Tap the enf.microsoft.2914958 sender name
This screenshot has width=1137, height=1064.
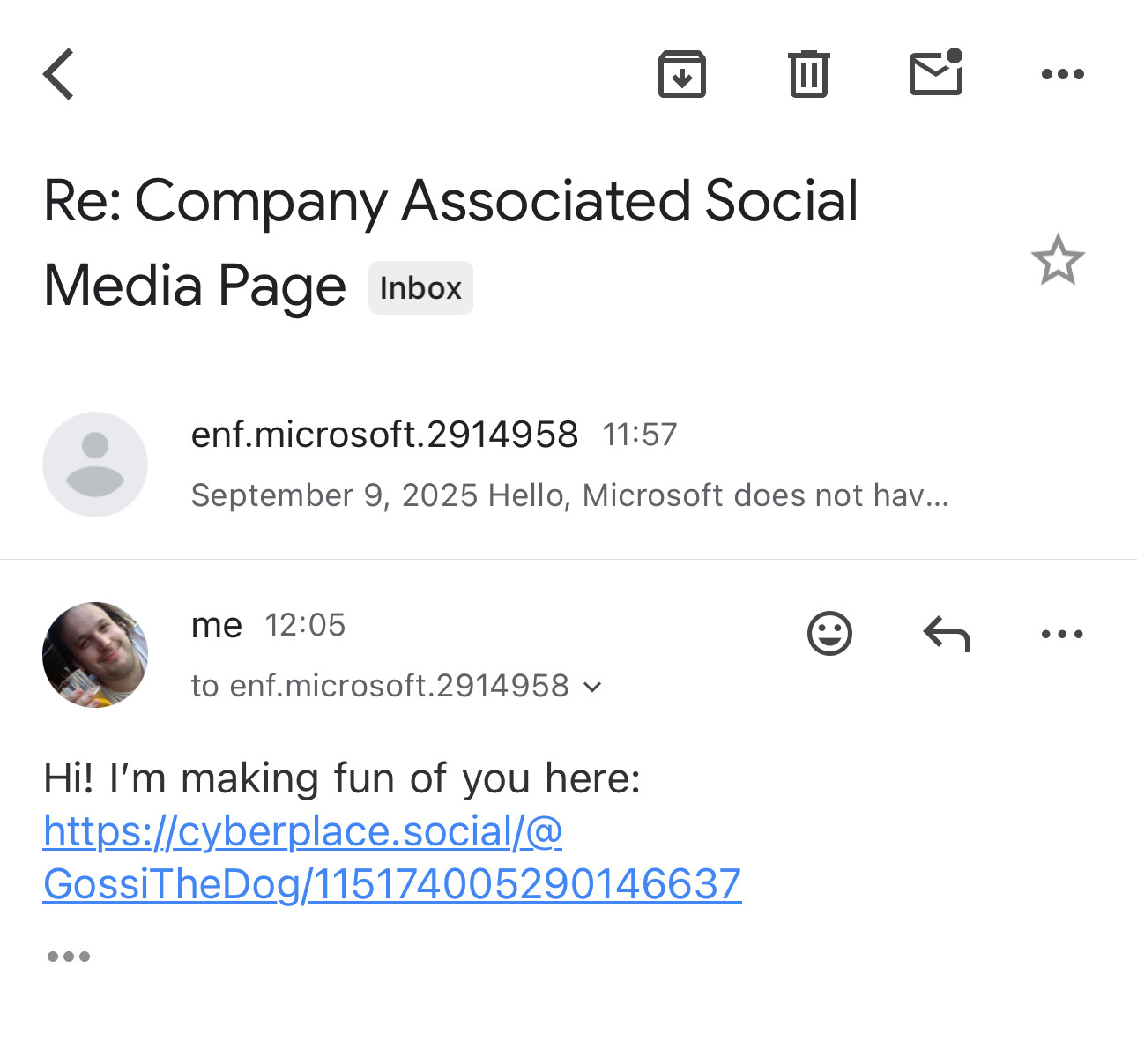tap(385, 435)
